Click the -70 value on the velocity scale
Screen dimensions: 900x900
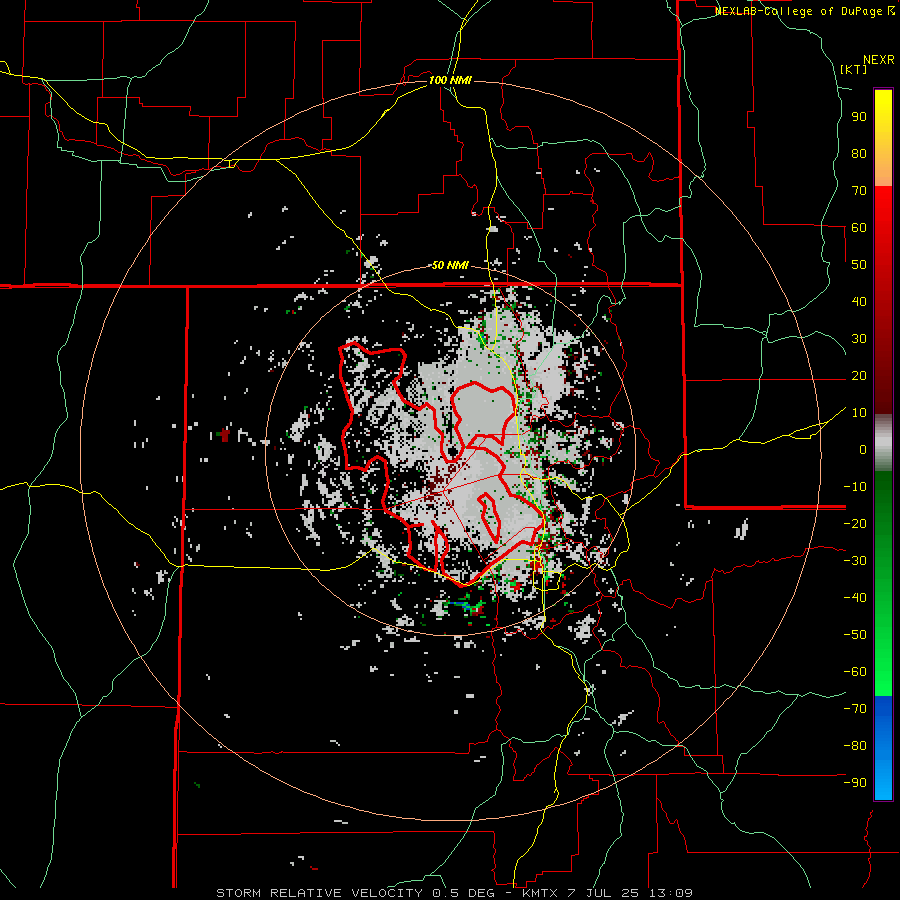(x=855, y=709)
